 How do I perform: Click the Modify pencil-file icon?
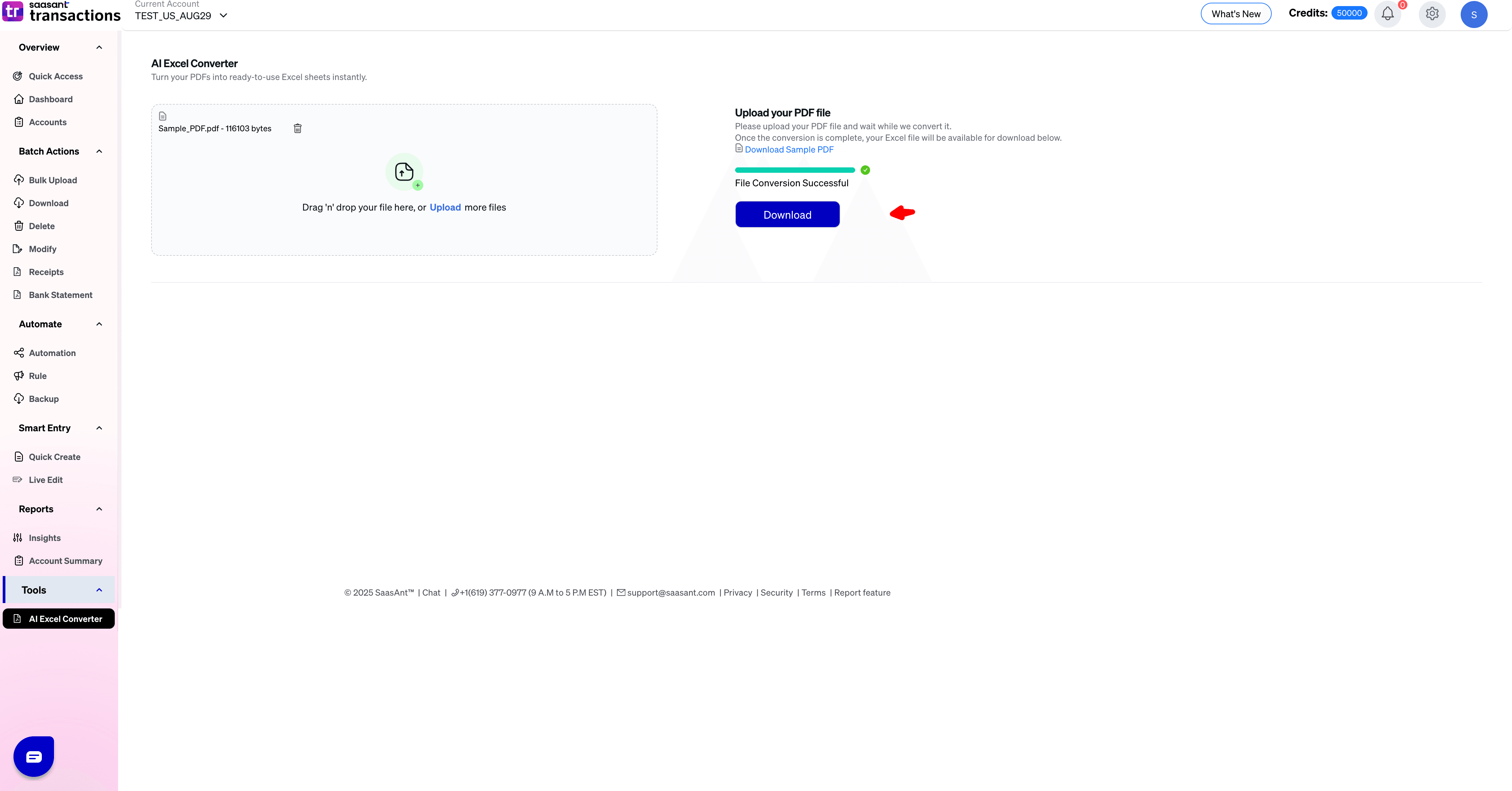click(x=18, y=249)
